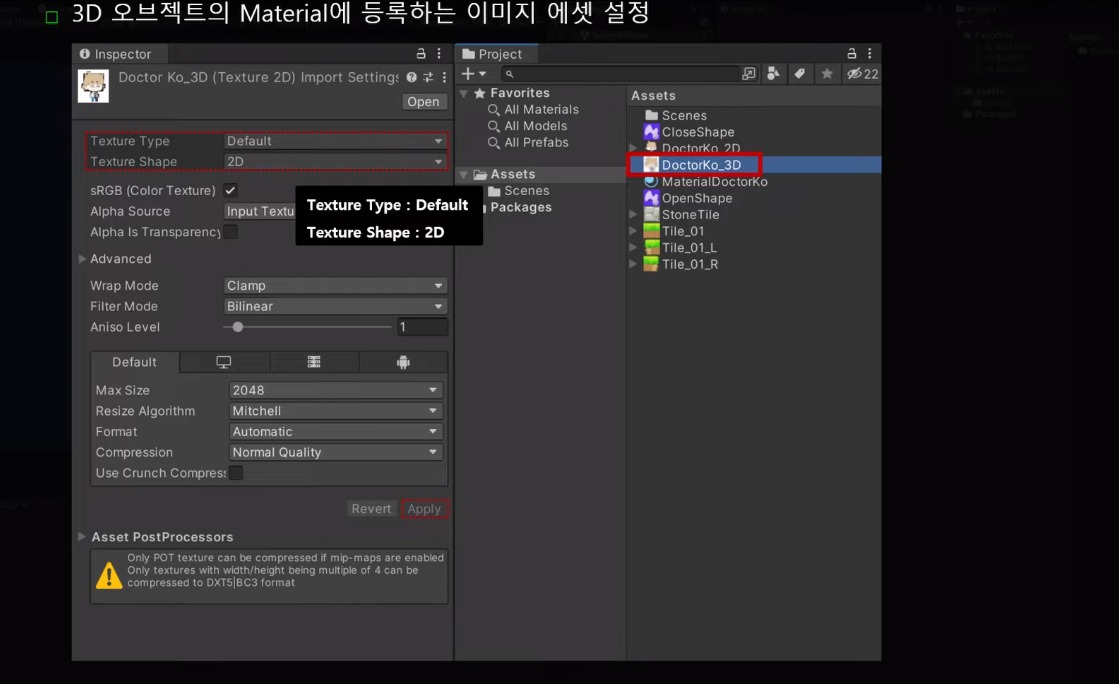Click the Project search field
The image size is (1119, 684).
click(x=619, y=74)
